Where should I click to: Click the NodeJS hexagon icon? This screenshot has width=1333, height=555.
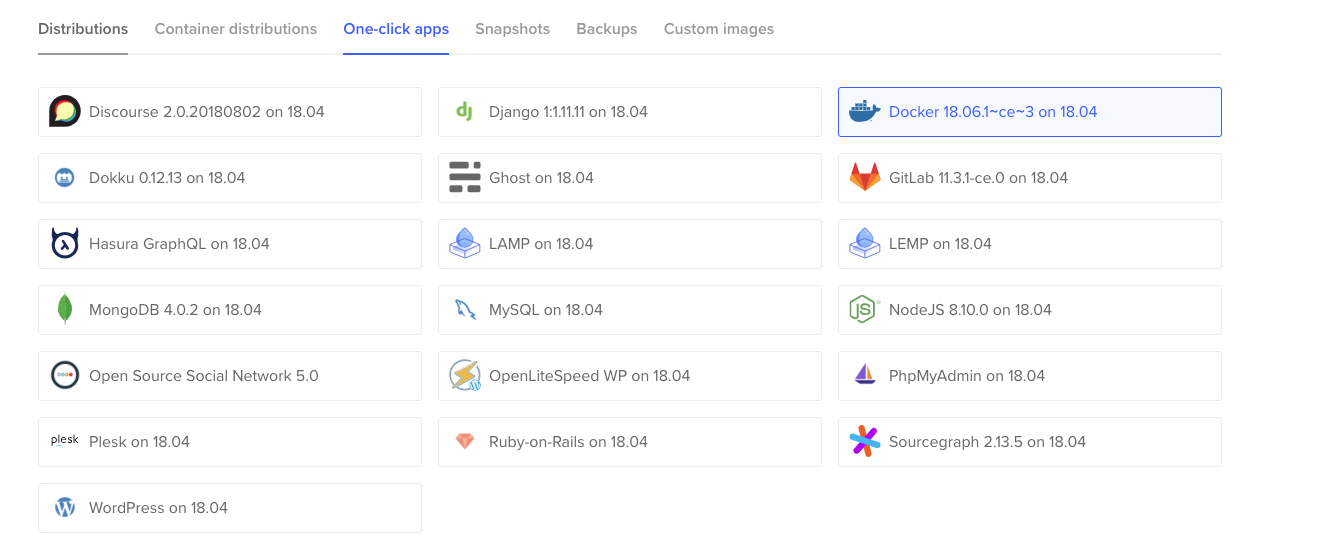pyautogui.click(x=864, y=310)
